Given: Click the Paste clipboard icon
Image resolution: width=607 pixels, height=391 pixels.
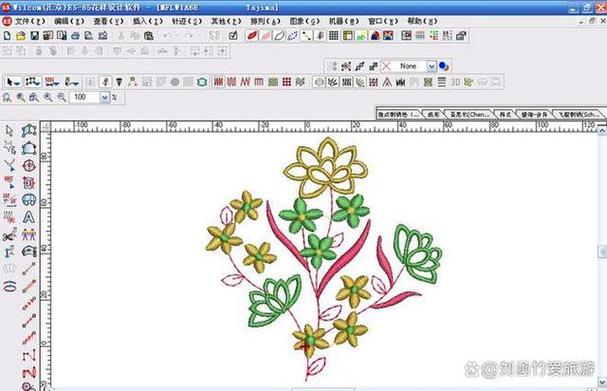Looking at the screenshot, I should coord(149,36).
